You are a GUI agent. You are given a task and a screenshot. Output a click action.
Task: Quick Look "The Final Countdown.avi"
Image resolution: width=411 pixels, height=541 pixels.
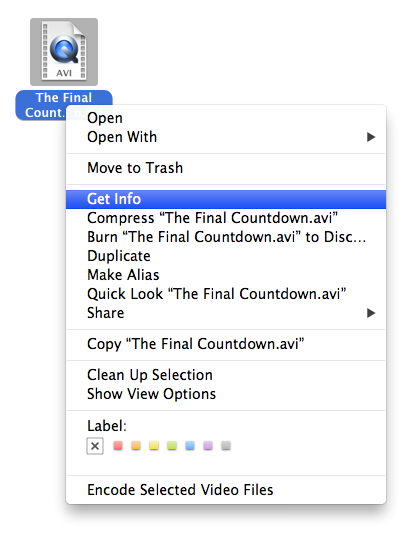click(226, 294)
